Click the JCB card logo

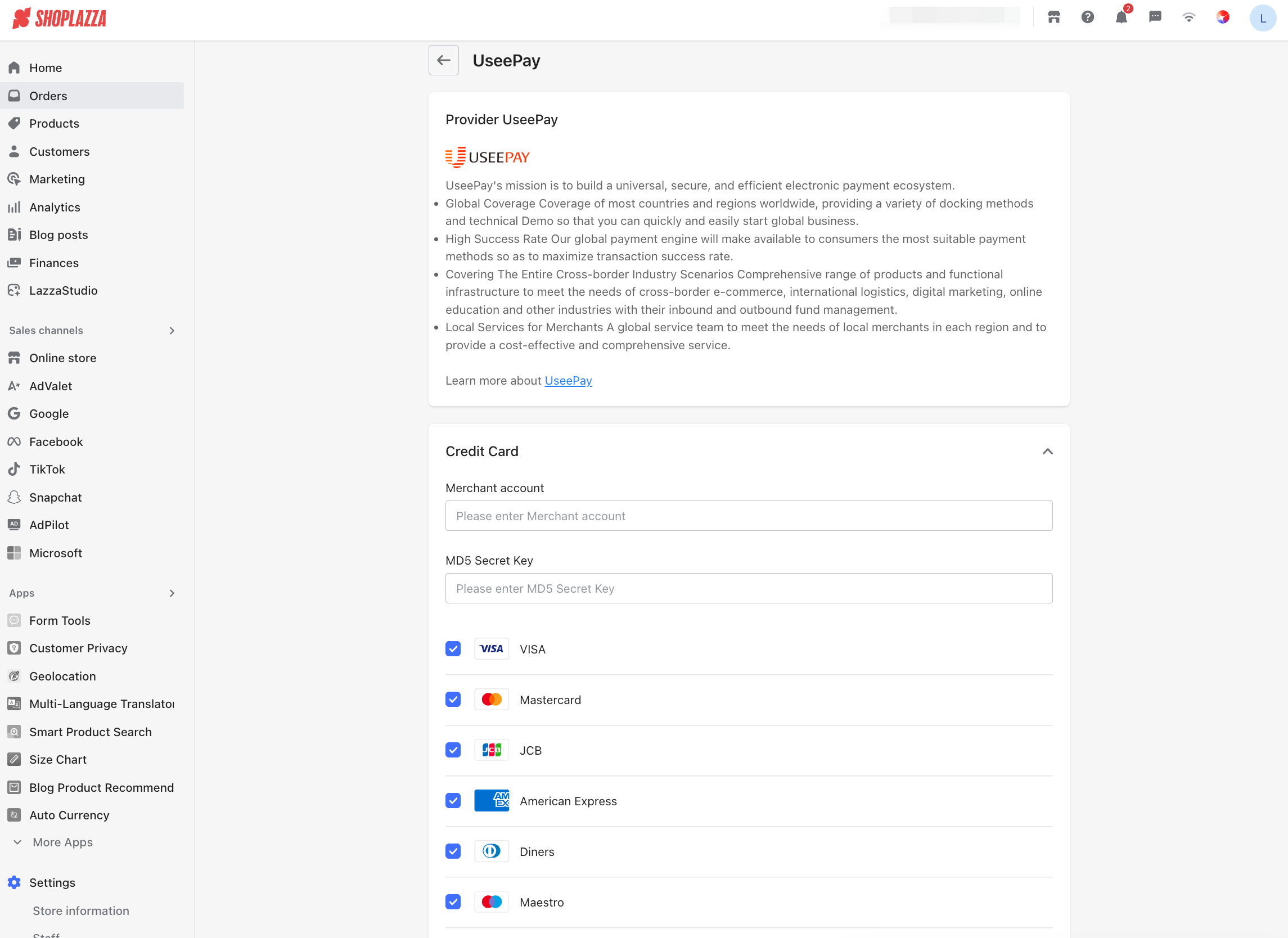[491, 750]
